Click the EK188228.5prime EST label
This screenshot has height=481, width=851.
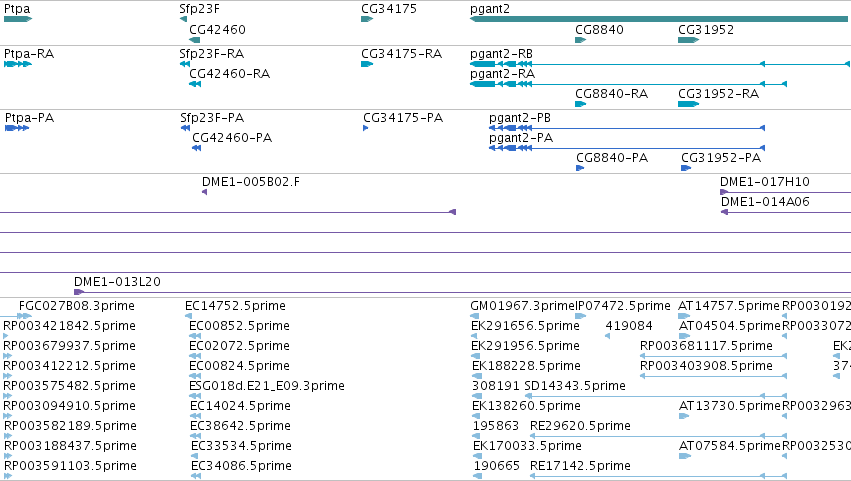[526, 366]
